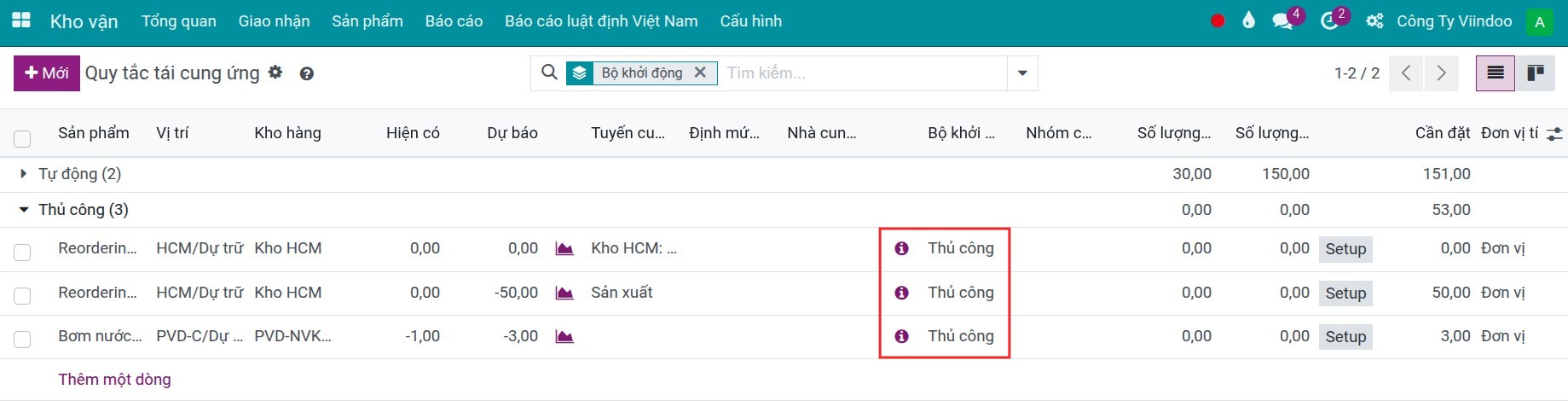Click the Tìm kiếm search field
Screen dimensions: 1568x401
tap(861, 73)
